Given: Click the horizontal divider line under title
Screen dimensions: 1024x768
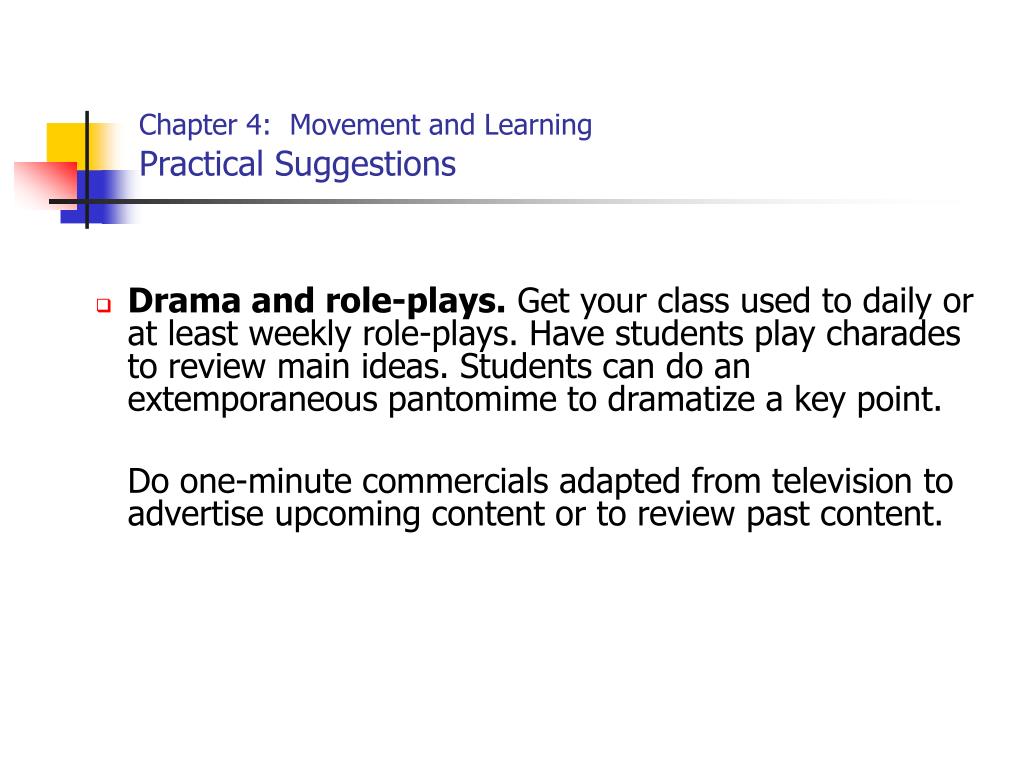Looking at the screenshot, I should [503, 201].
